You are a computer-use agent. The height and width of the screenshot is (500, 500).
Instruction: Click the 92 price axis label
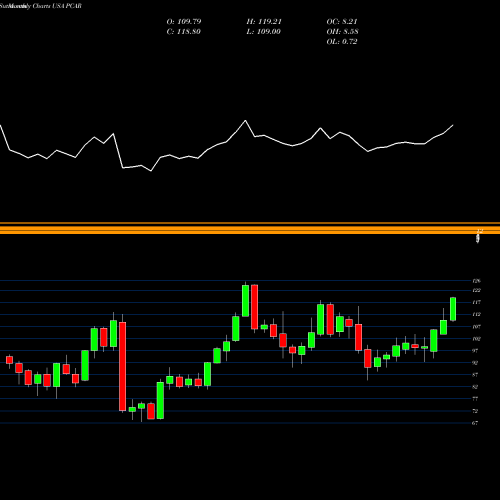475,363
